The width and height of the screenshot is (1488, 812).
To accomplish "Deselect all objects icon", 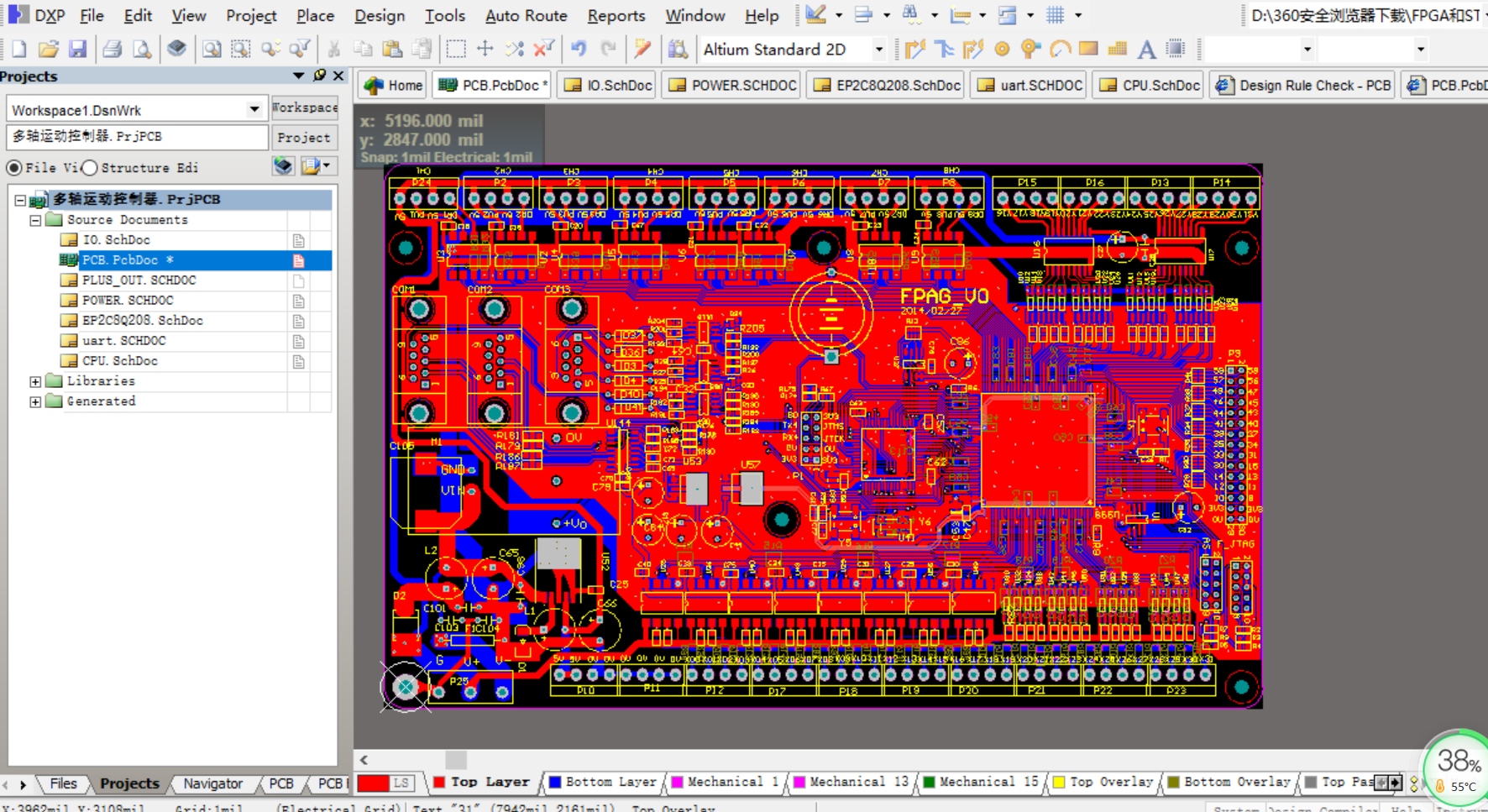I will (x=515, y=50).
